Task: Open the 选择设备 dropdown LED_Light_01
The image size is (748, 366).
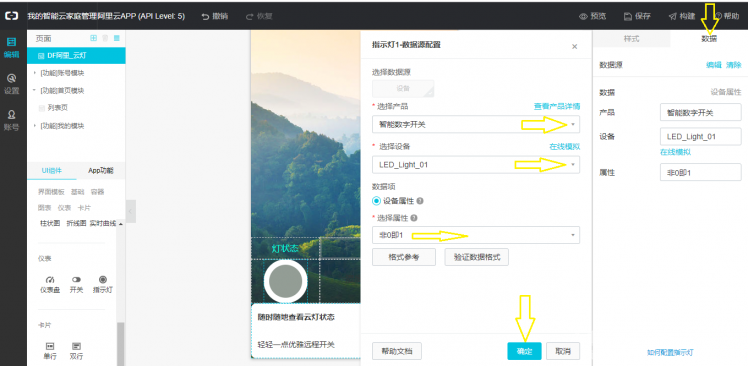Action: click(476, 165)
